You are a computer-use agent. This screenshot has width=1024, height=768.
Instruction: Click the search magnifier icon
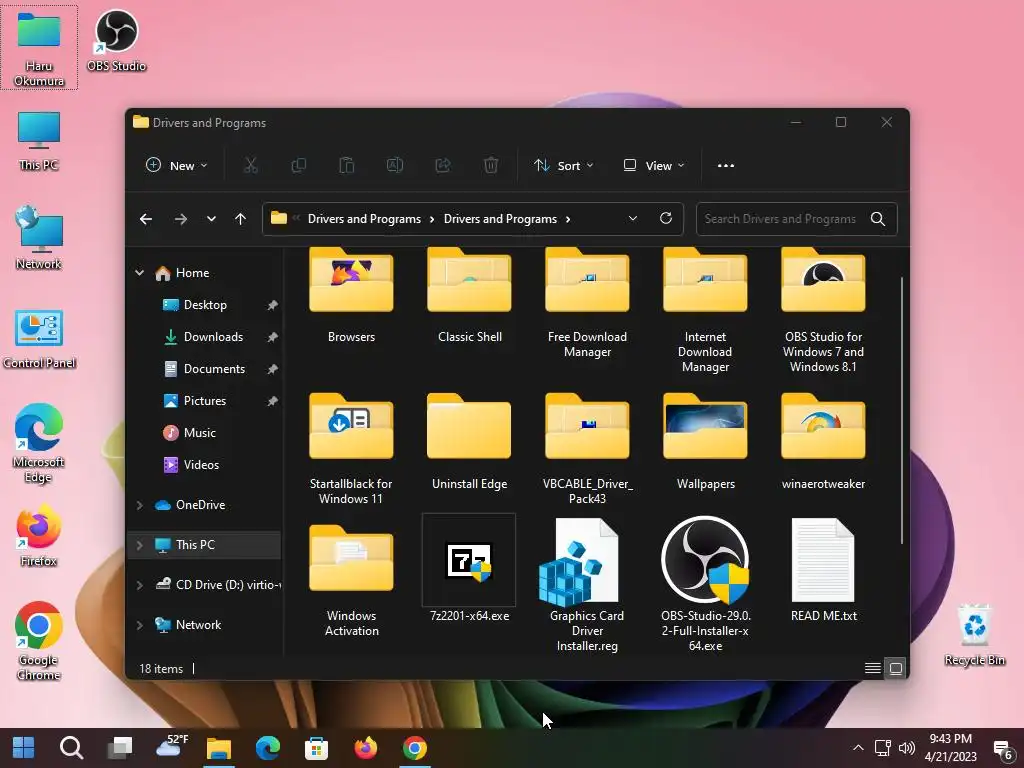click(878, 219)
